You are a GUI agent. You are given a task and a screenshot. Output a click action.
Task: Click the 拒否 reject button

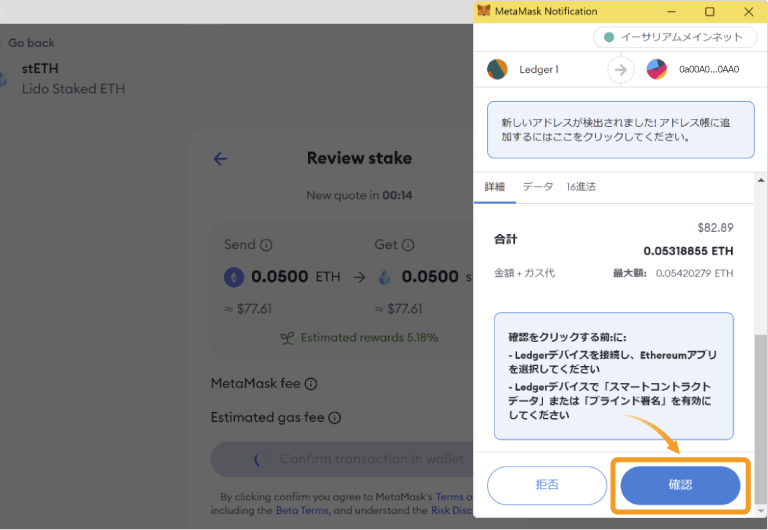[547, 485]
